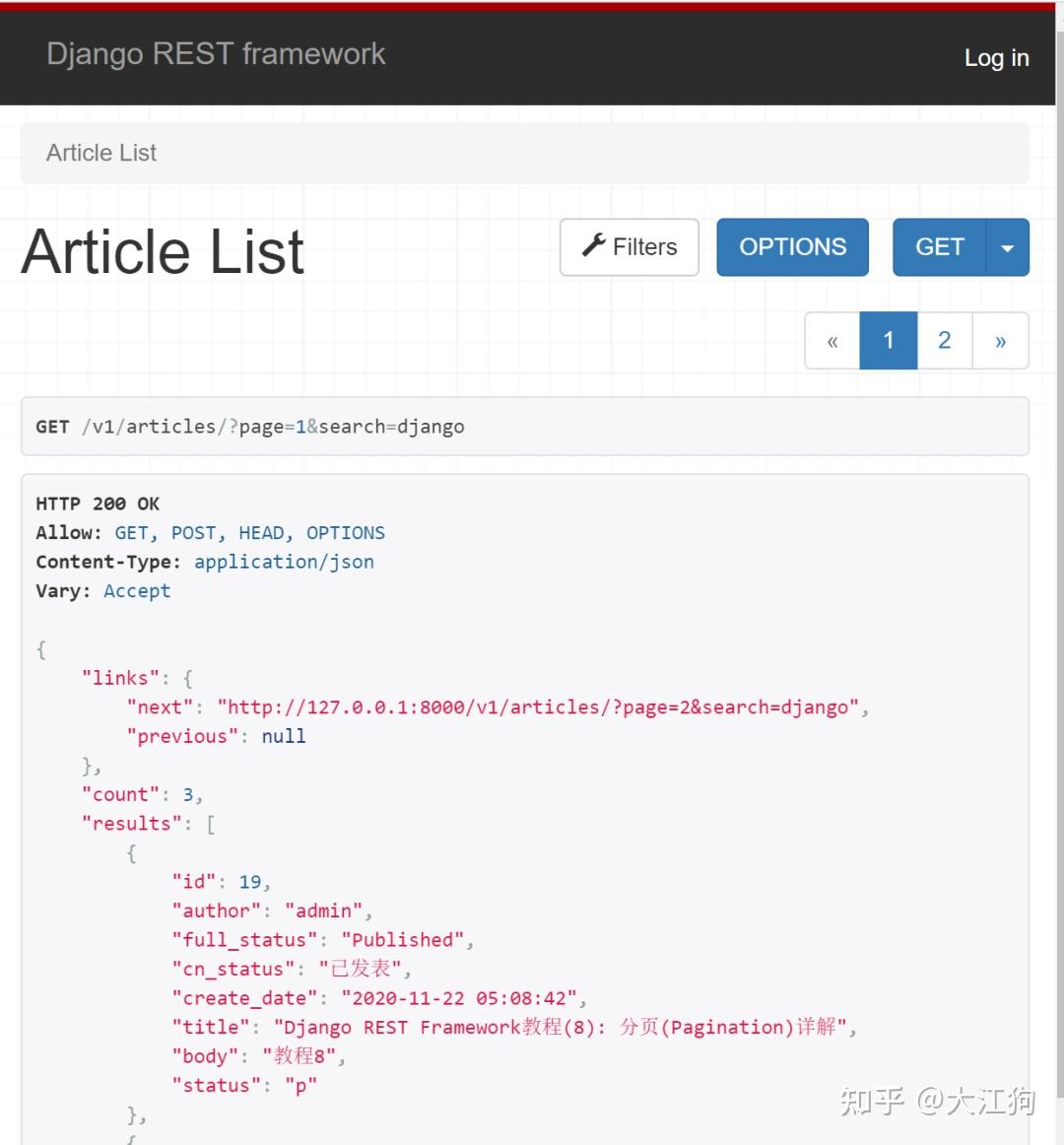
Task: Select the Article List navigation entry
Action: click(x=101, y=153)
